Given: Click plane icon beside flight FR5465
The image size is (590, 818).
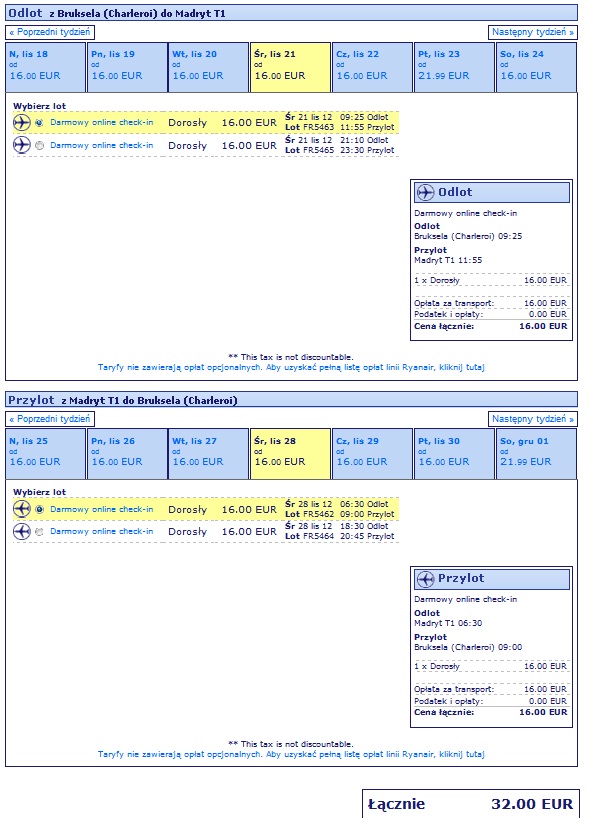Looking at the screenshot, I should [x=22, y=145].
